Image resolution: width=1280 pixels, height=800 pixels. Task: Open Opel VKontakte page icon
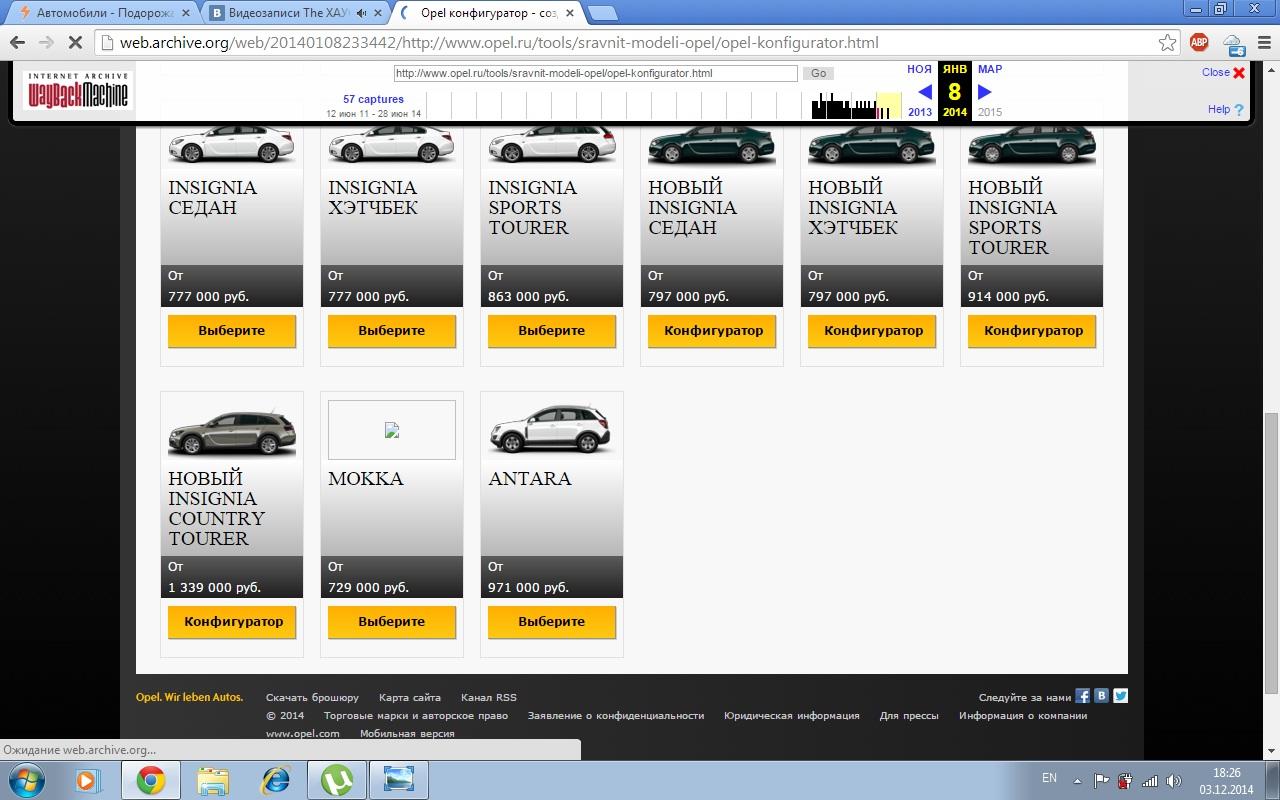(x=1101, y=696)
